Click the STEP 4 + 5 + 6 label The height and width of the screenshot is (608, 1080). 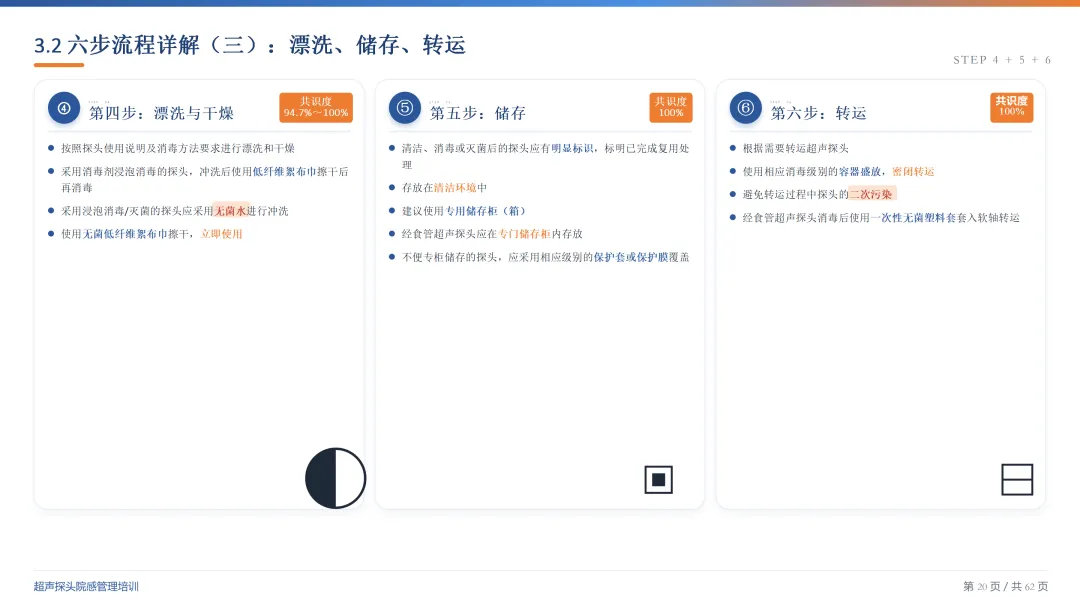point(1002,60)
